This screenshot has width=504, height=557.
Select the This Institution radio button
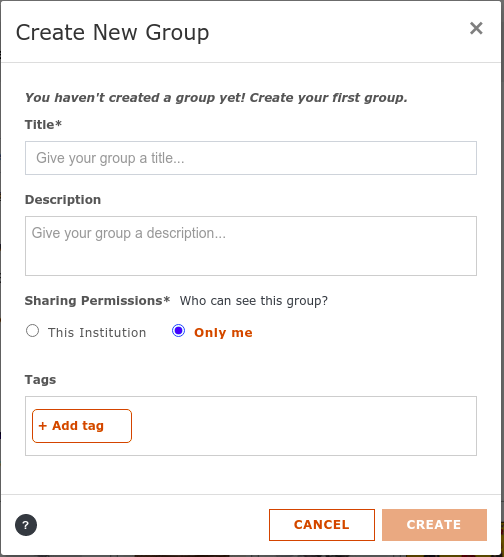click(32, 331)
